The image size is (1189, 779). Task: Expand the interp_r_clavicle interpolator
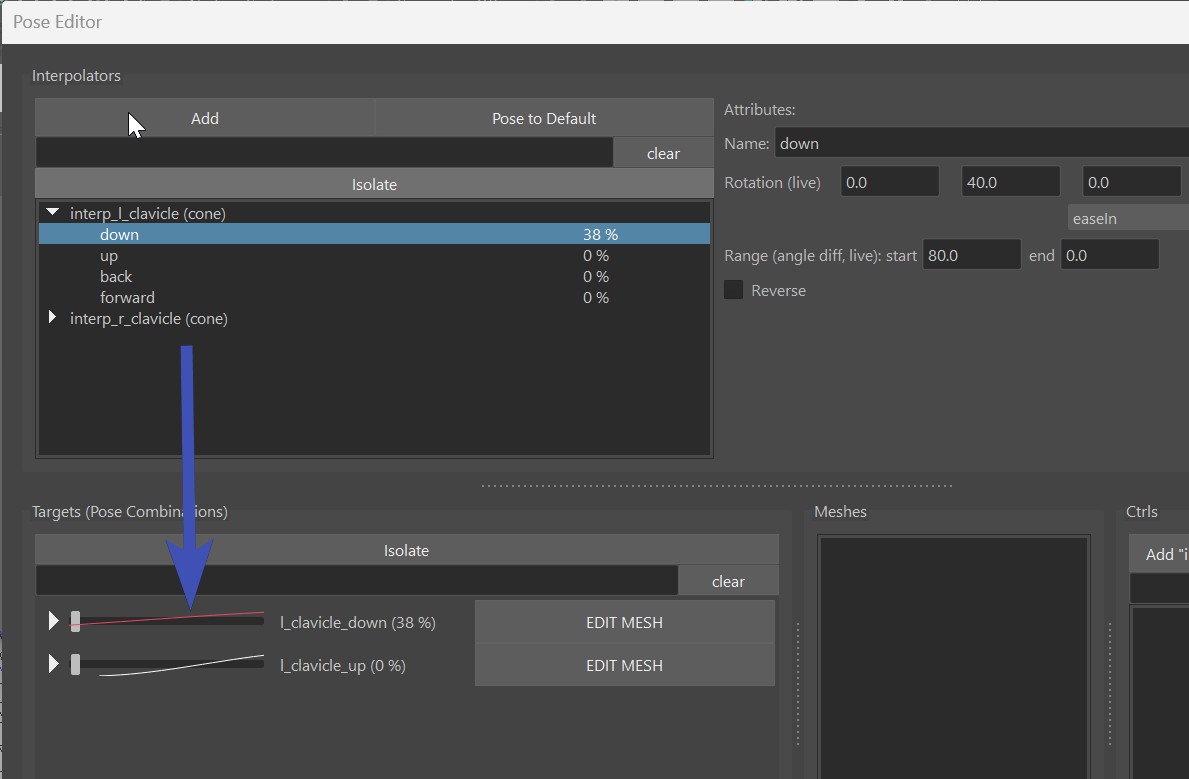tap(52, 318)
